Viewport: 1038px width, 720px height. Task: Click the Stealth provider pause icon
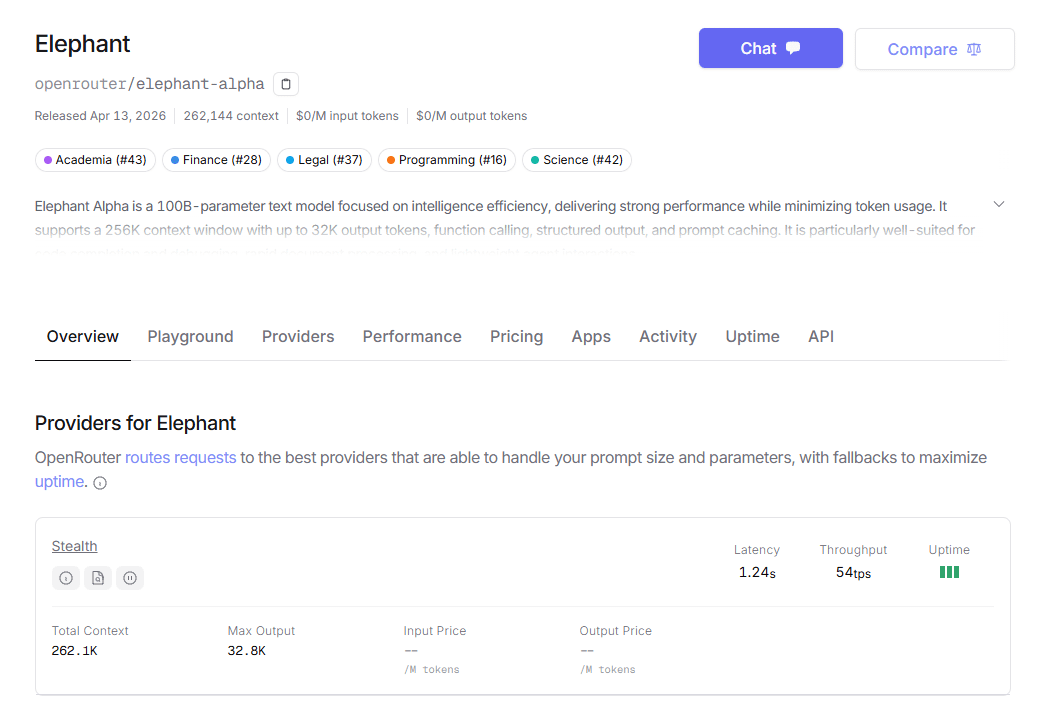point(130,578)
